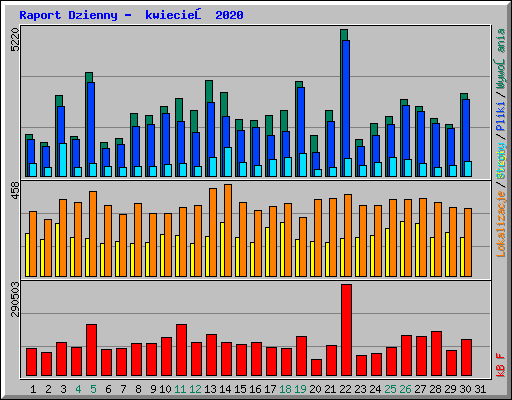Click the Pliki legend label
512x400 pixels.
pyautogui.click(x=501, y=117)
